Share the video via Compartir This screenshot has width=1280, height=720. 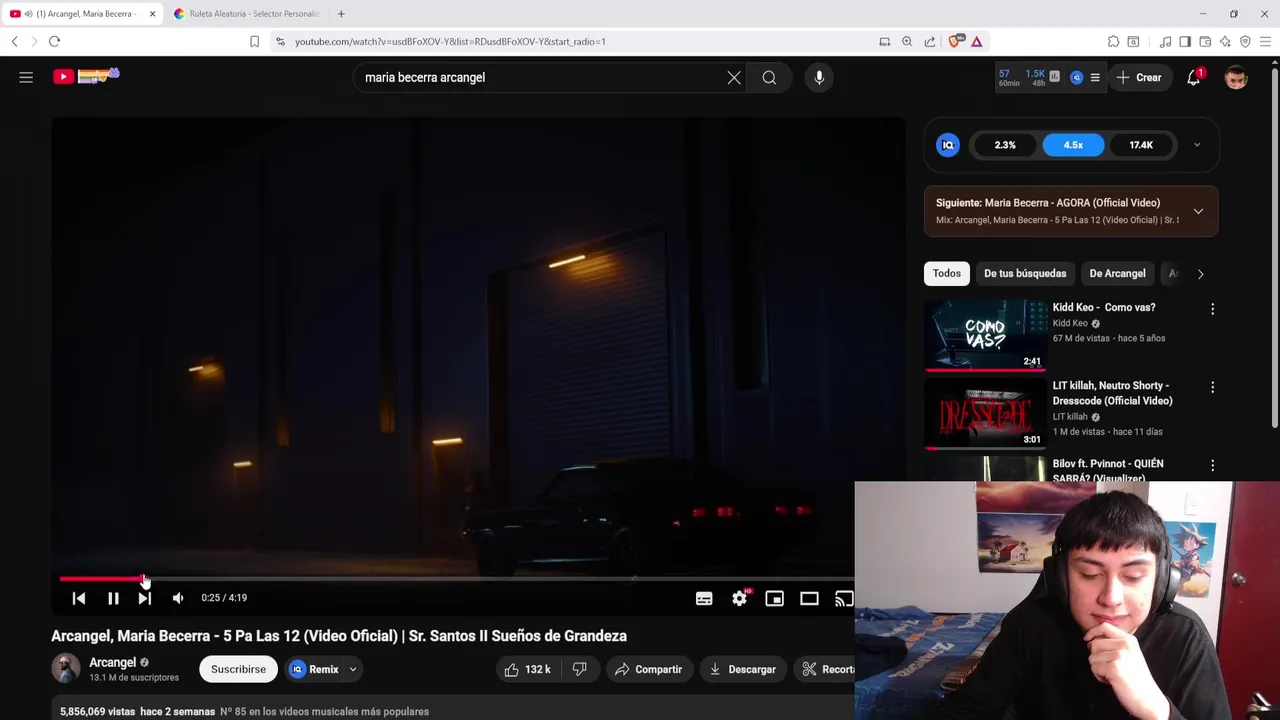[648, 669]
